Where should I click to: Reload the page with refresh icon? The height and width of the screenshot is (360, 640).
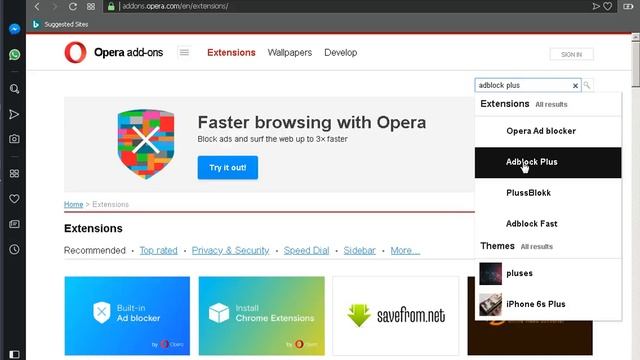pyautogui.click(x=73, y=6)
